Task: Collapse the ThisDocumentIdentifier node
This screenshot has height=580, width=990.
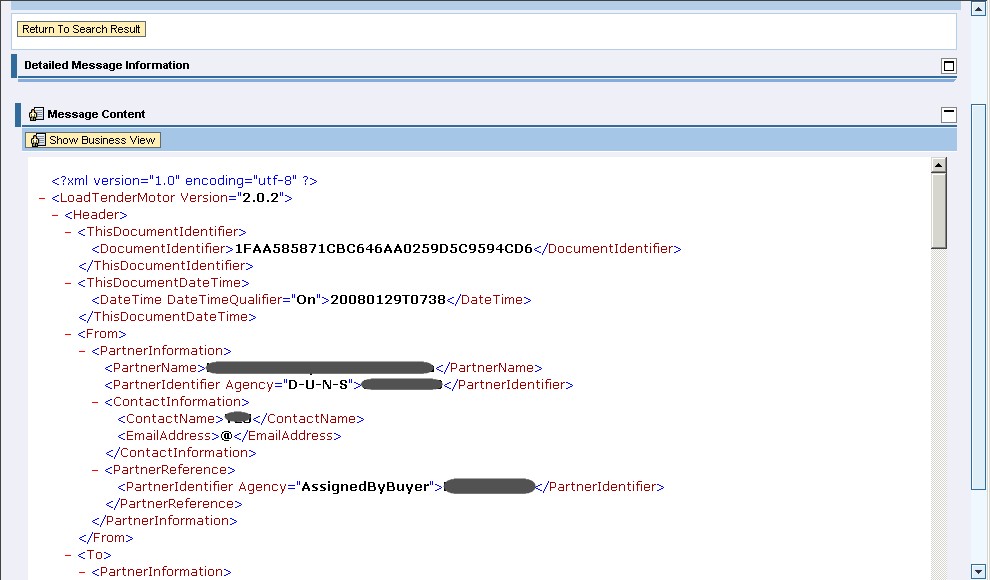Action: click(69, 232)
